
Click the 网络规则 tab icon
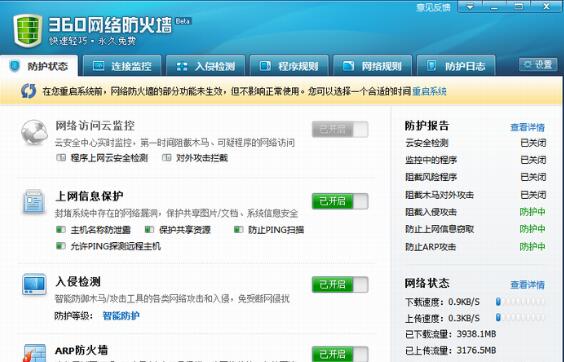tap(348, 66)
